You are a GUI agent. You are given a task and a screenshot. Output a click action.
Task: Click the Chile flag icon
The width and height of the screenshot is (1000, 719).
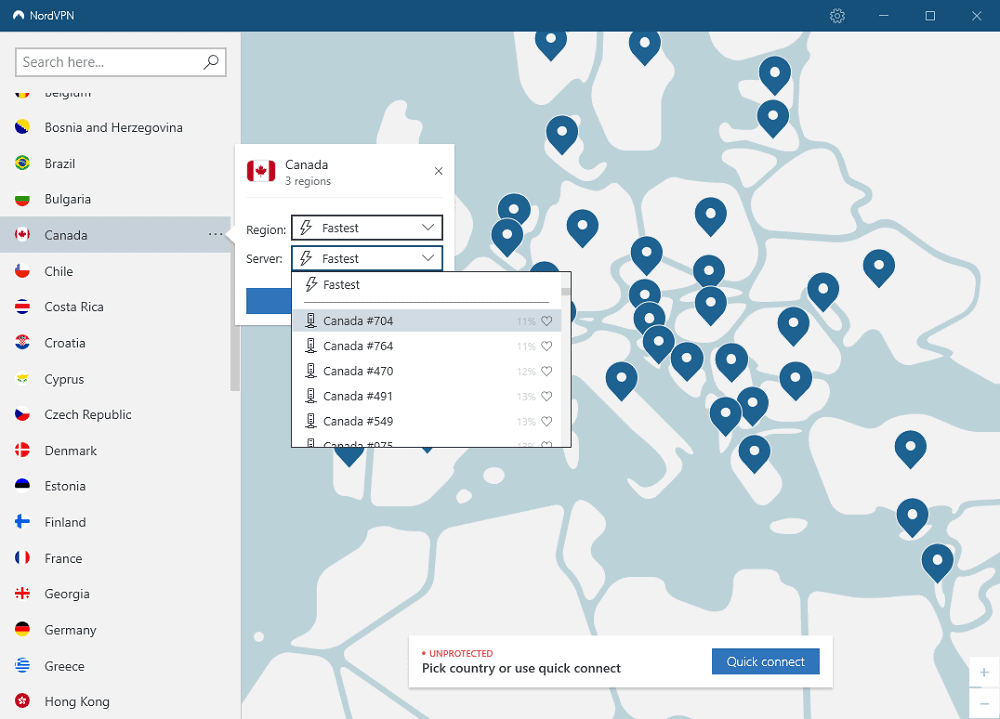[22, 271]
